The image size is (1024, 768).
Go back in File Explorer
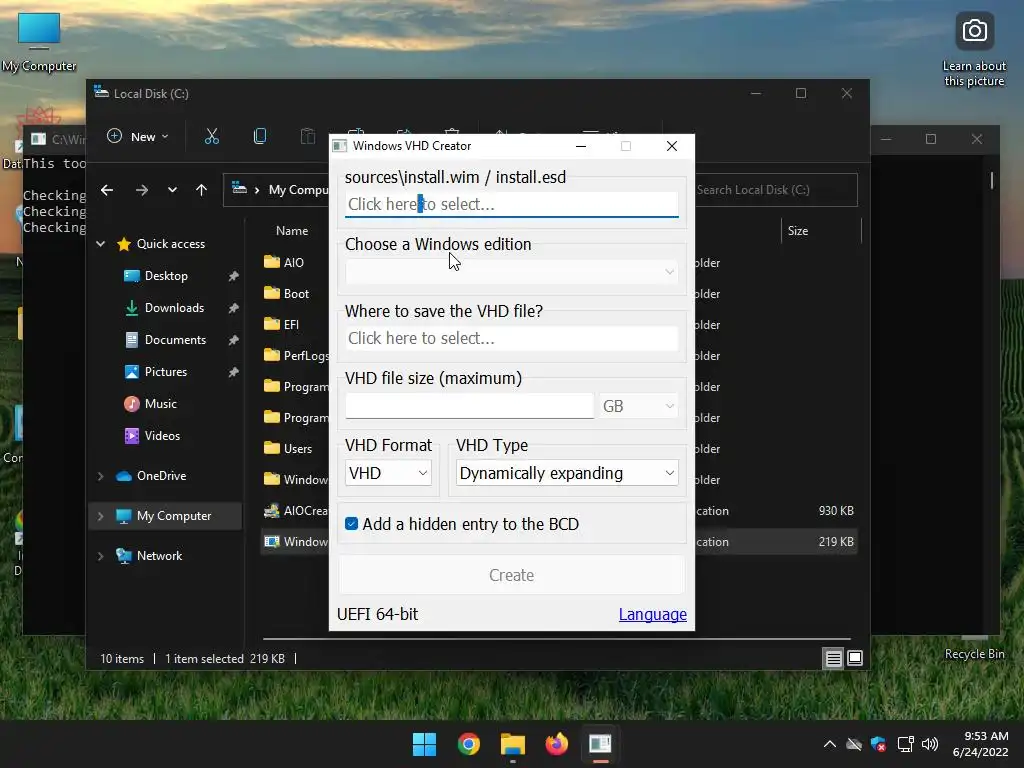(x=107, y=190)
